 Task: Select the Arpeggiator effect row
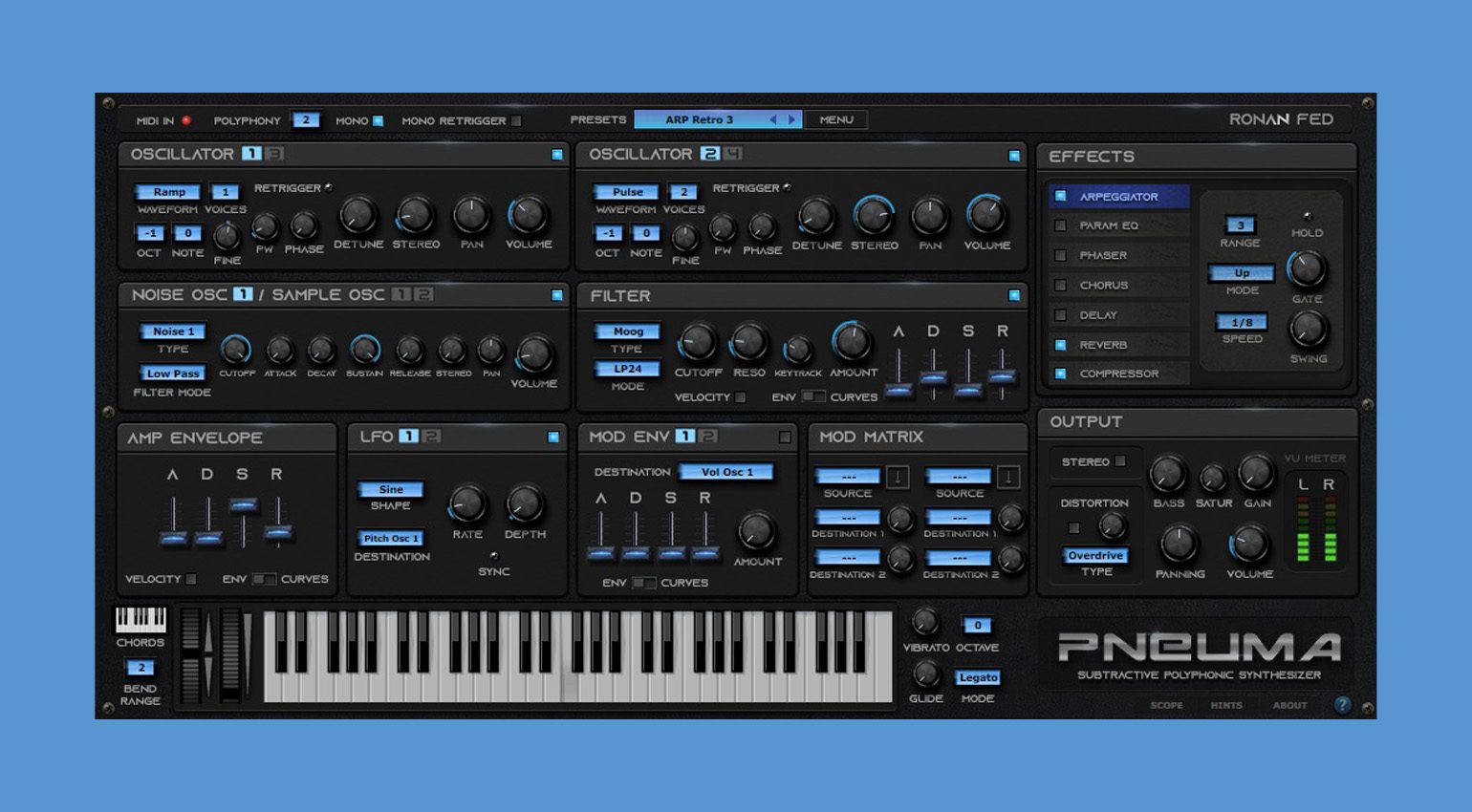(1118, 197)
